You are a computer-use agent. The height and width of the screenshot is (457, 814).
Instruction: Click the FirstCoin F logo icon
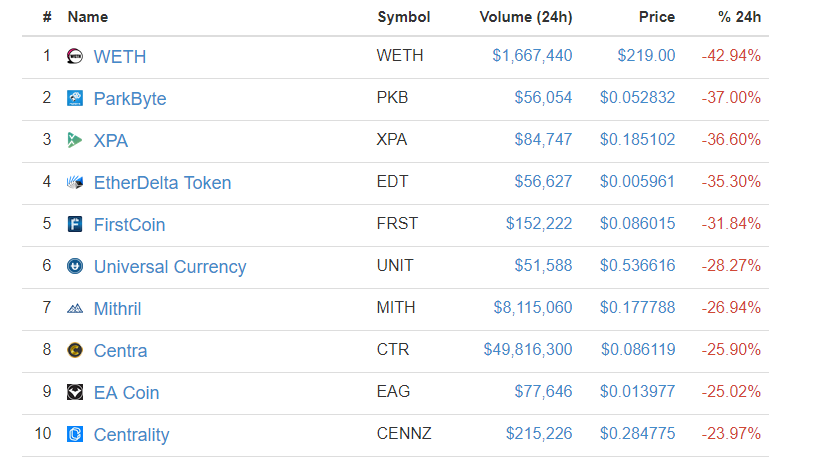(75, 224)
